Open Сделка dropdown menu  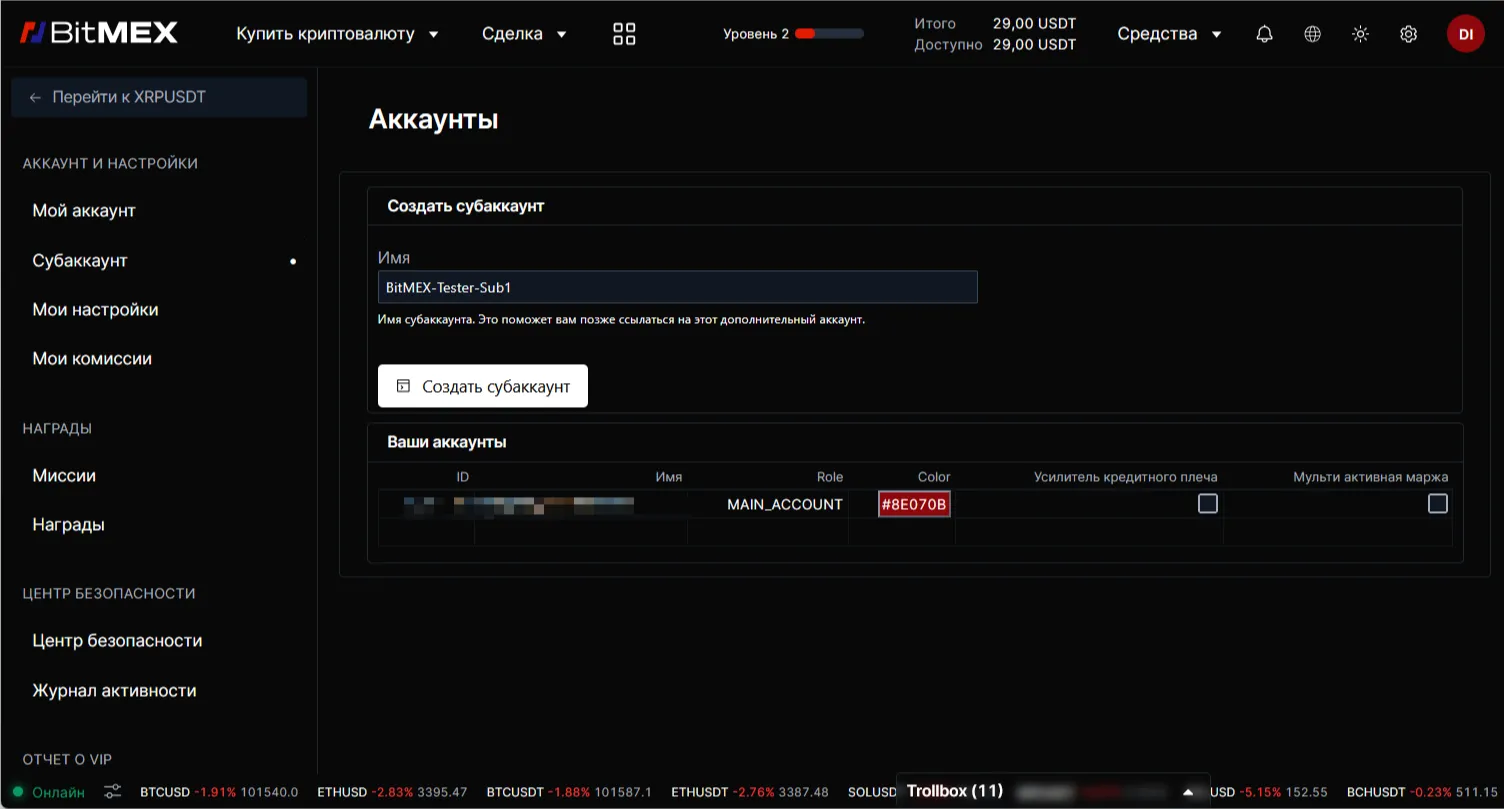coord(524,34)
